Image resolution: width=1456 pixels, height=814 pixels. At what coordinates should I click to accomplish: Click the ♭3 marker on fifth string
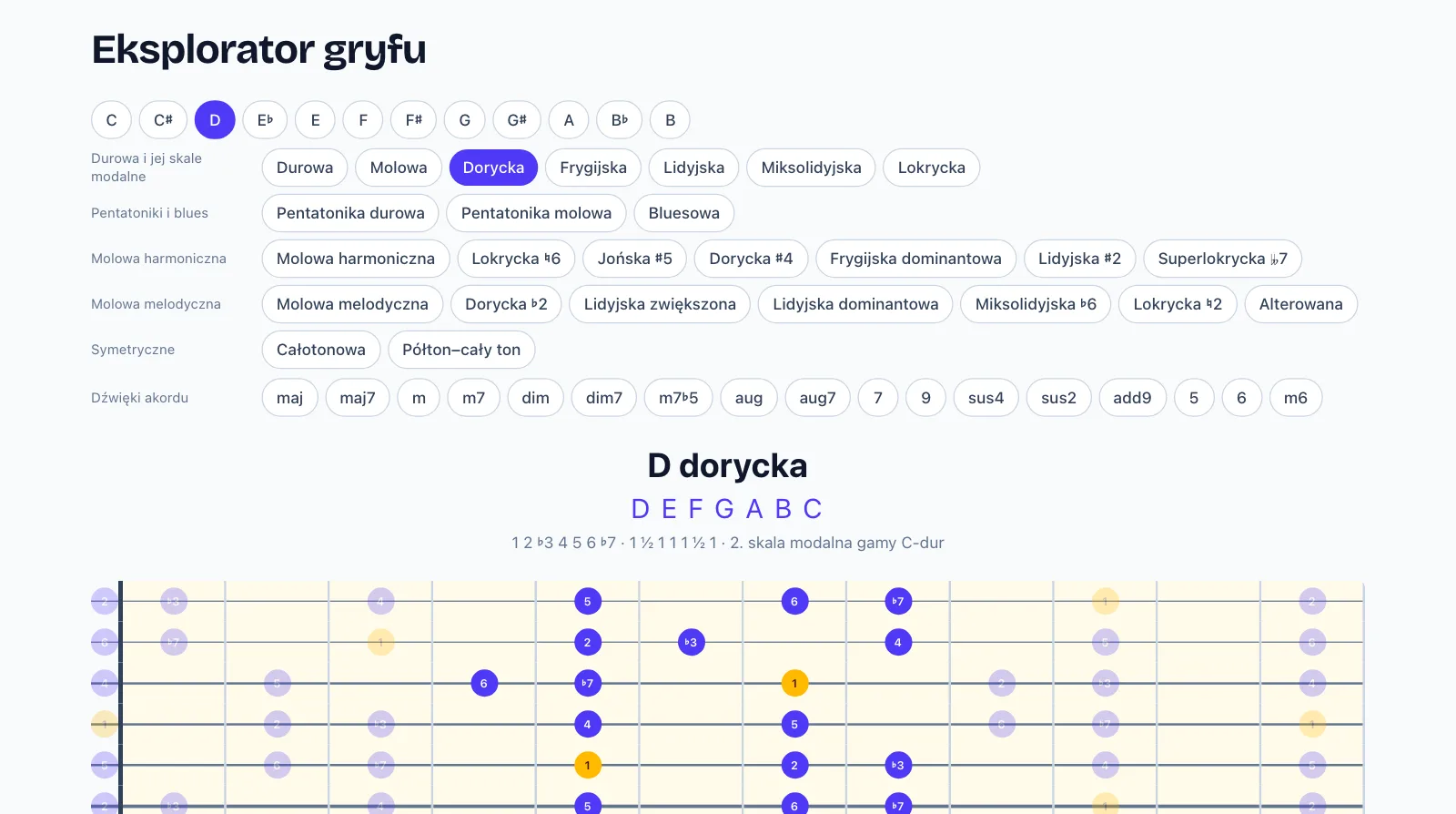[x=898, y=765]
